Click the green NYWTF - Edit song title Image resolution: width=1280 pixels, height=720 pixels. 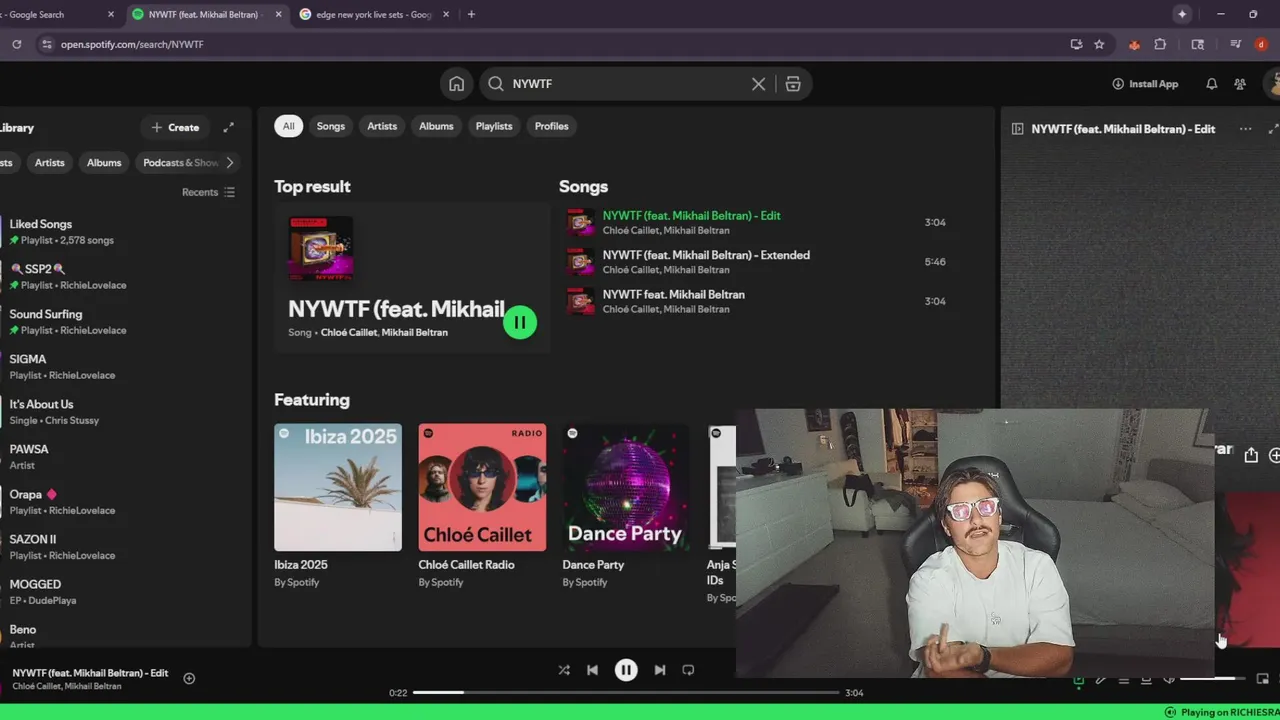691,216
